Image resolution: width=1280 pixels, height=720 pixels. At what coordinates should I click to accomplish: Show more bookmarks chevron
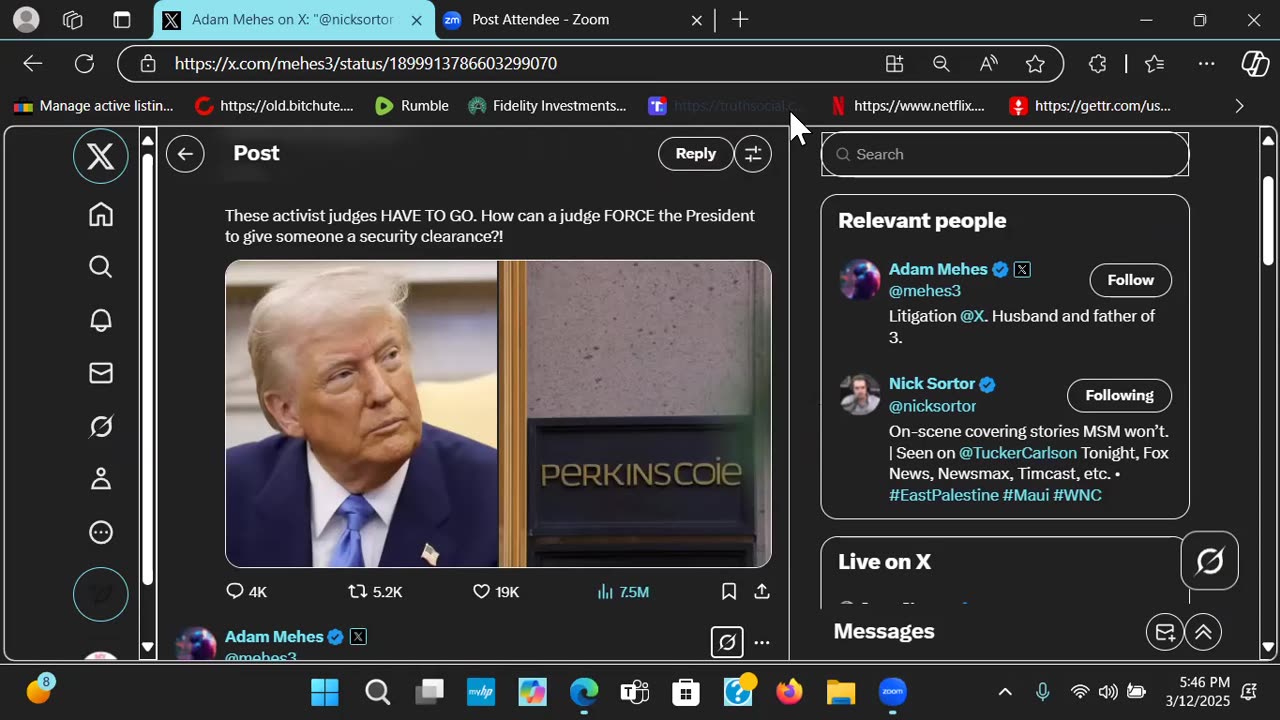coord(1239,105)
